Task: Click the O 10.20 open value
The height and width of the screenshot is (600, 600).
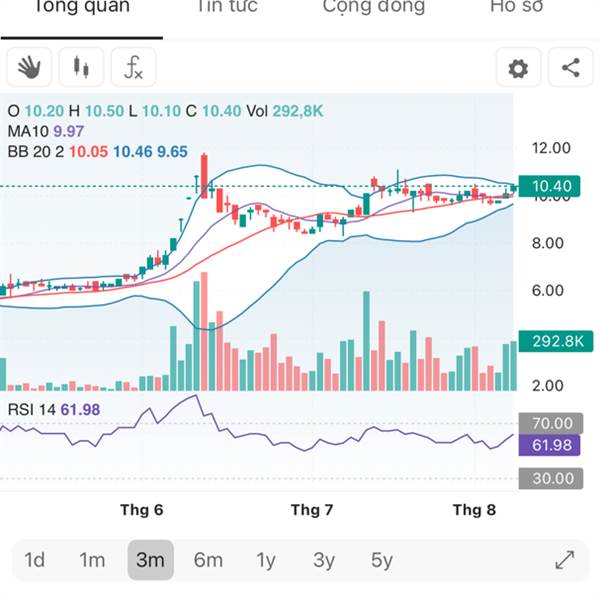Action: click(x=36, y=111)
